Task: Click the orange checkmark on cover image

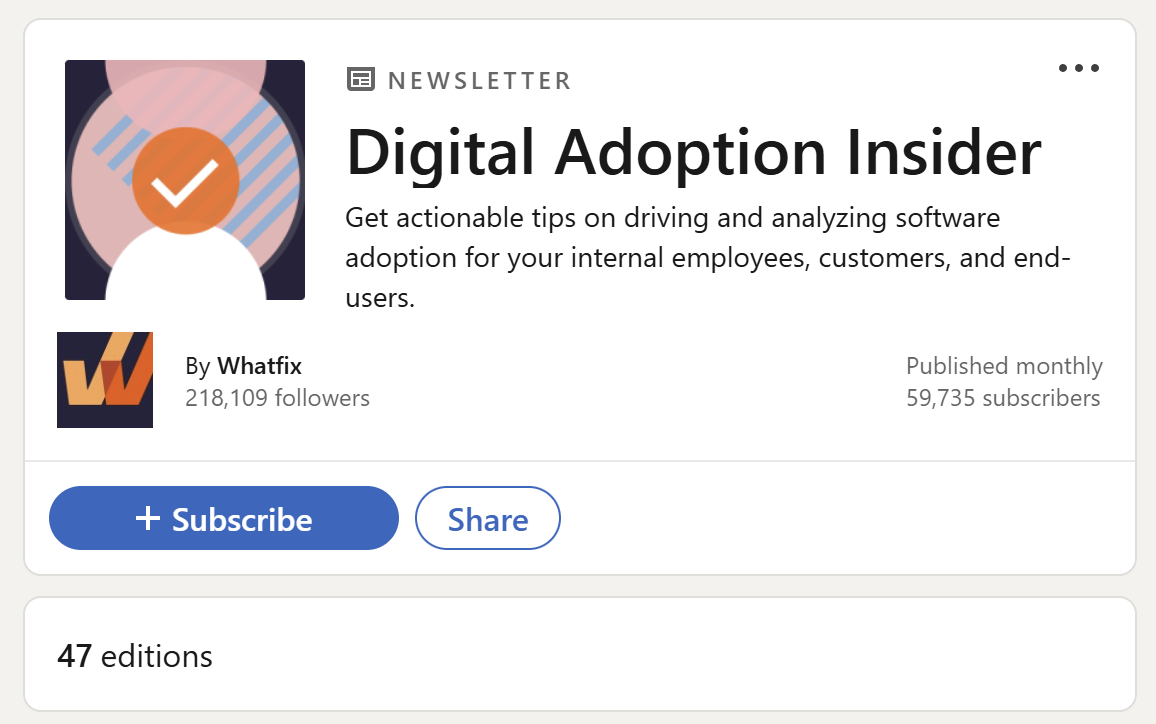Action: [185, 181]
